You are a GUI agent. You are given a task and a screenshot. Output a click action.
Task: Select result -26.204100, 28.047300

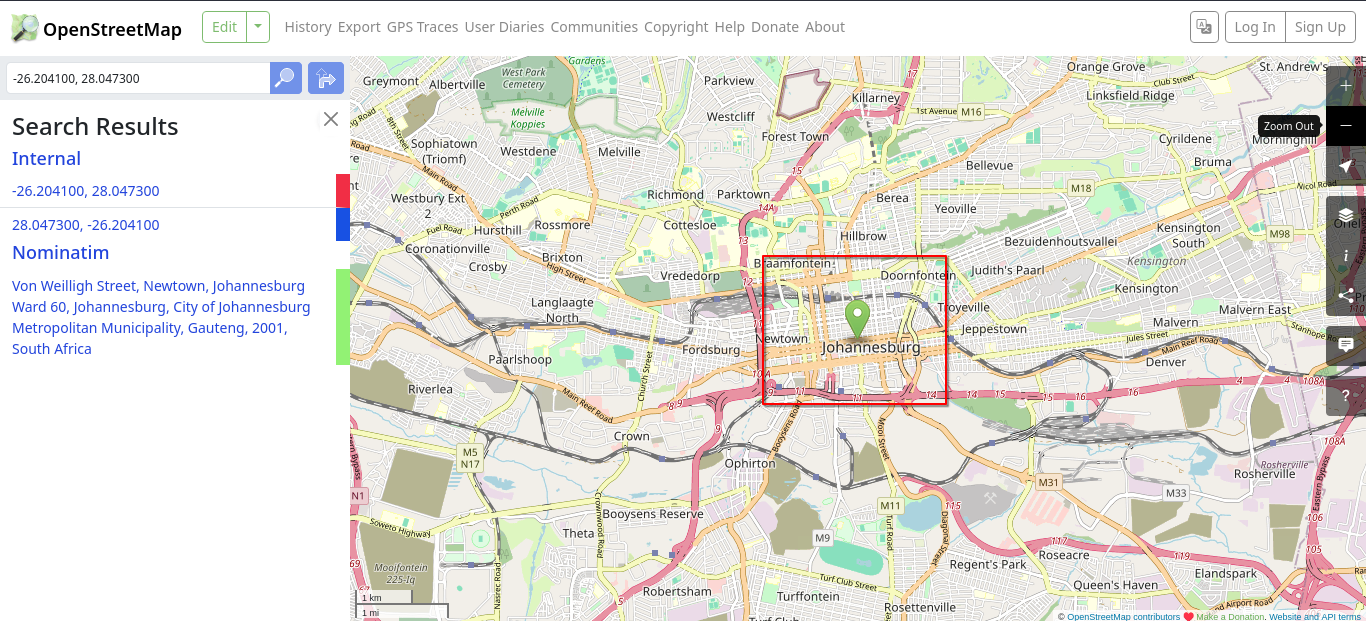[86, 191]
